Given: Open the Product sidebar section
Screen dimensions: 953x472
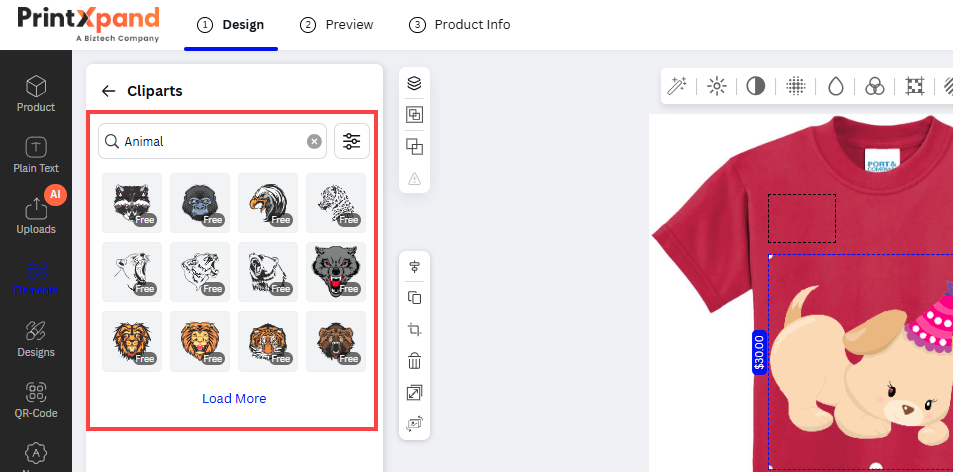Looking at the screenshot, I should (36, 93).
